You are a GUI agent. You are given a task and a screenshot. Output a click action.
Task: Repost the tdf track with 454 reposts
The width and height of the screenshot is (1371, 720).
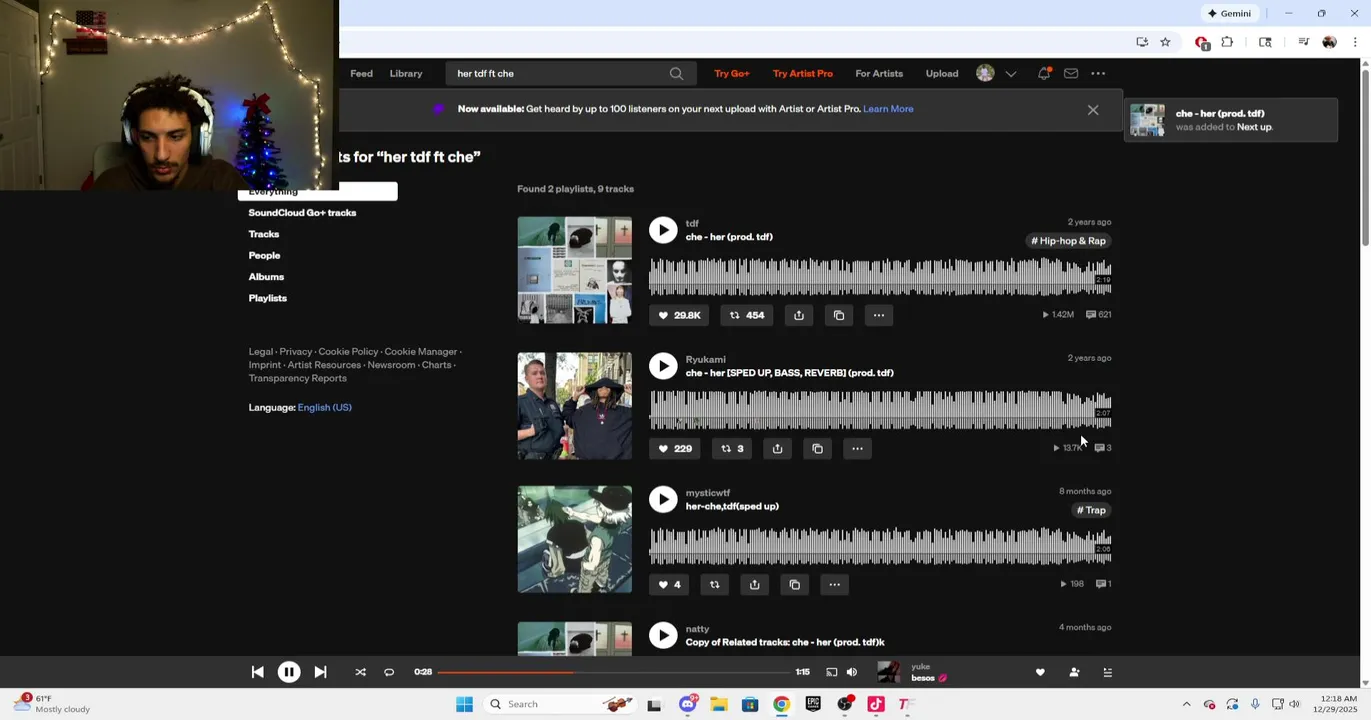(x=746, y=315)
